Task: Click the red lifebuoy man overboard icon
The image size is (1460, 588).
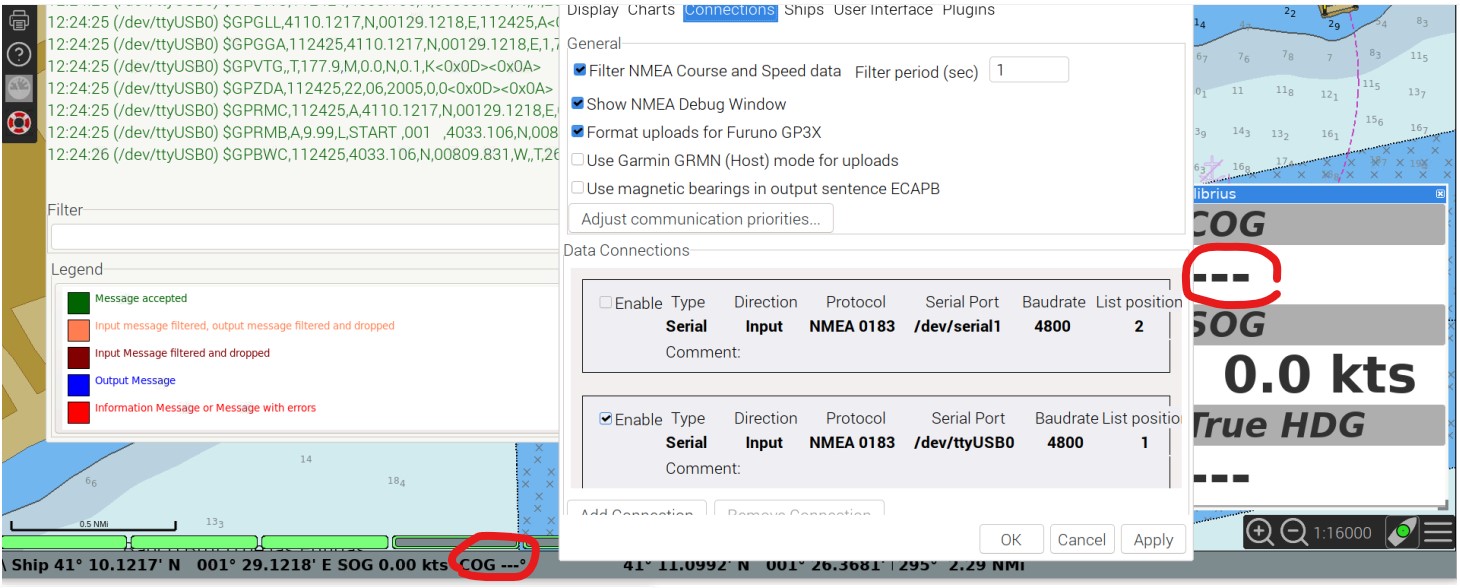Action: click(18, 122)
